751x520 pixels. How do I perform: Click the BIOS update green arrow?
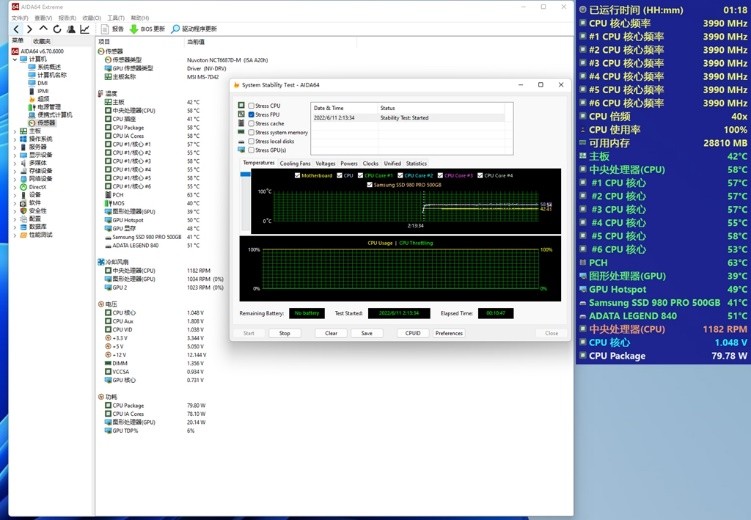point(134,30)
